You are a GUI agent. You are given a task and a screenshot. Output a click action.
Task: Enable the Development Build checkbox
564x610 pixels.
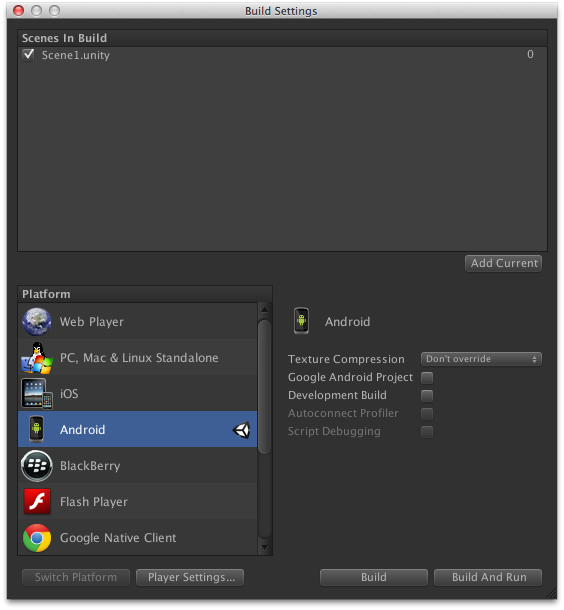tap(427, 396)
